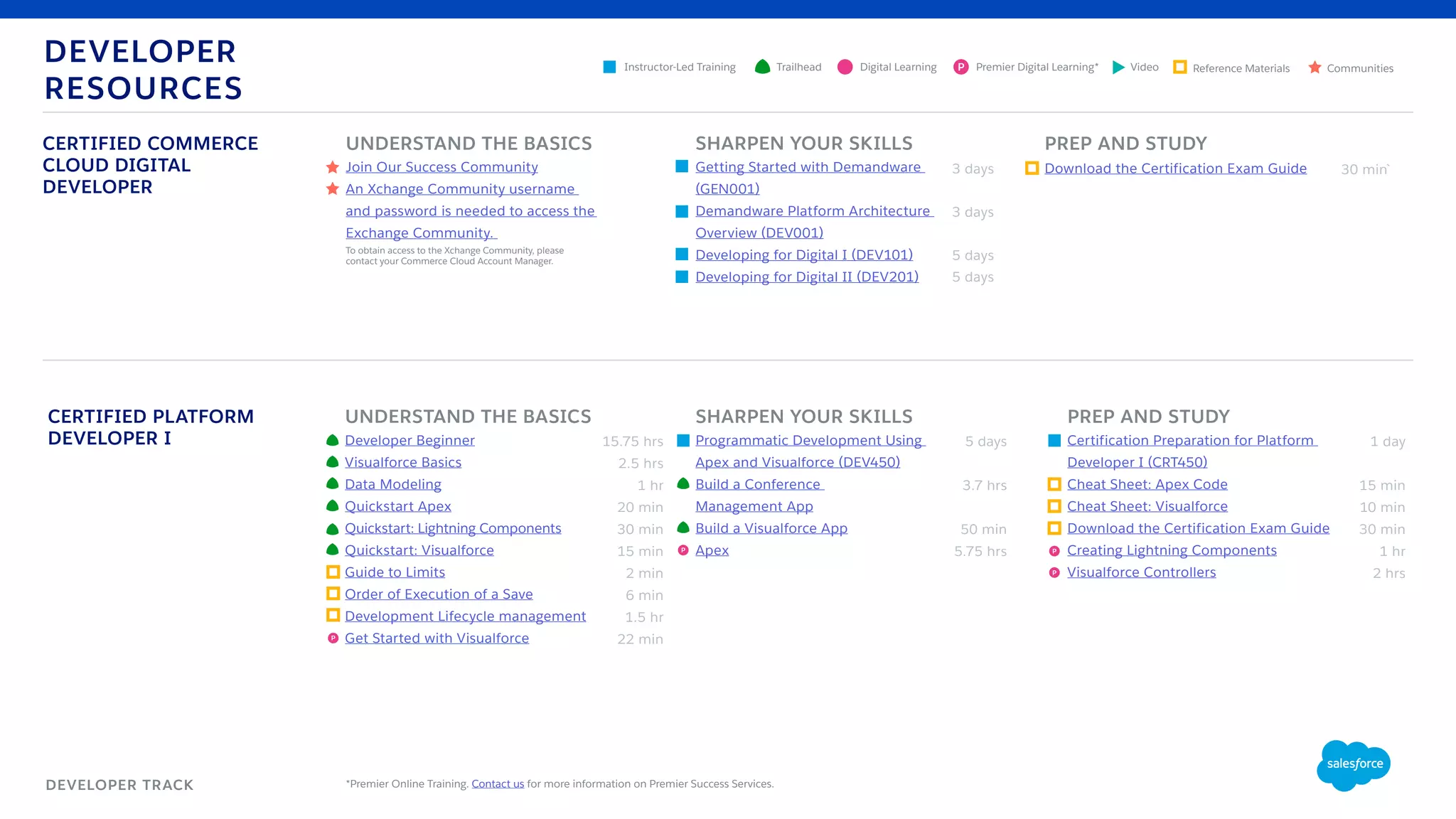Click the Trailhead icon beside Visualforce Basics
This screenshot has width=1456, height=819.
coord(332,462)
